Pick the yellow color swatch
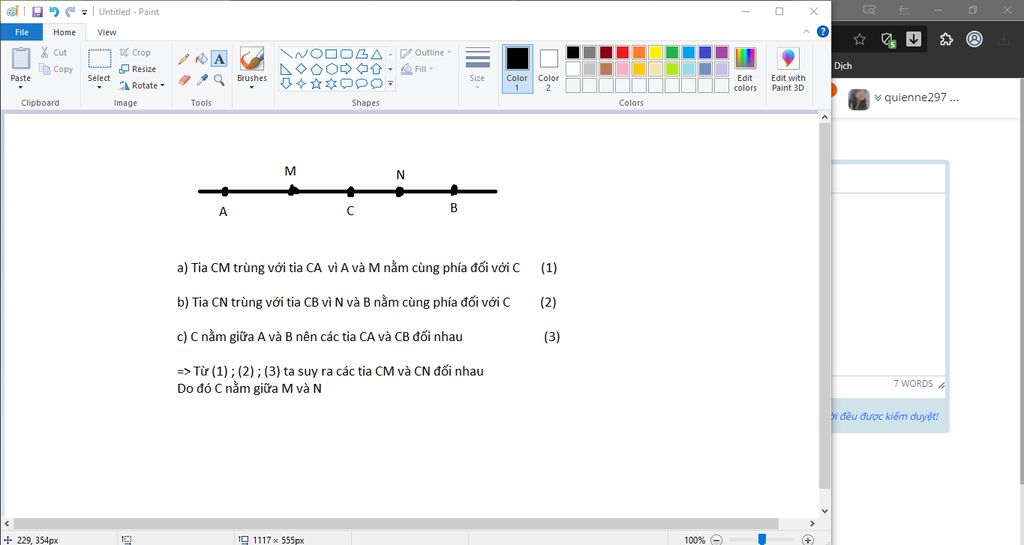This screenshot has width=1024, height=545. [x=656, y=52]
